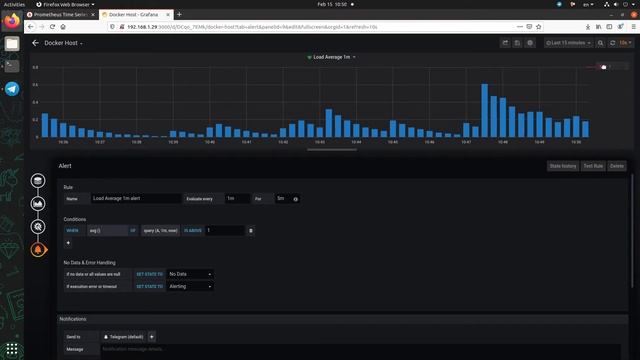Viewport: 640px width, 360px height.
Task: Open a new browser tab
Action: (179, 14)
